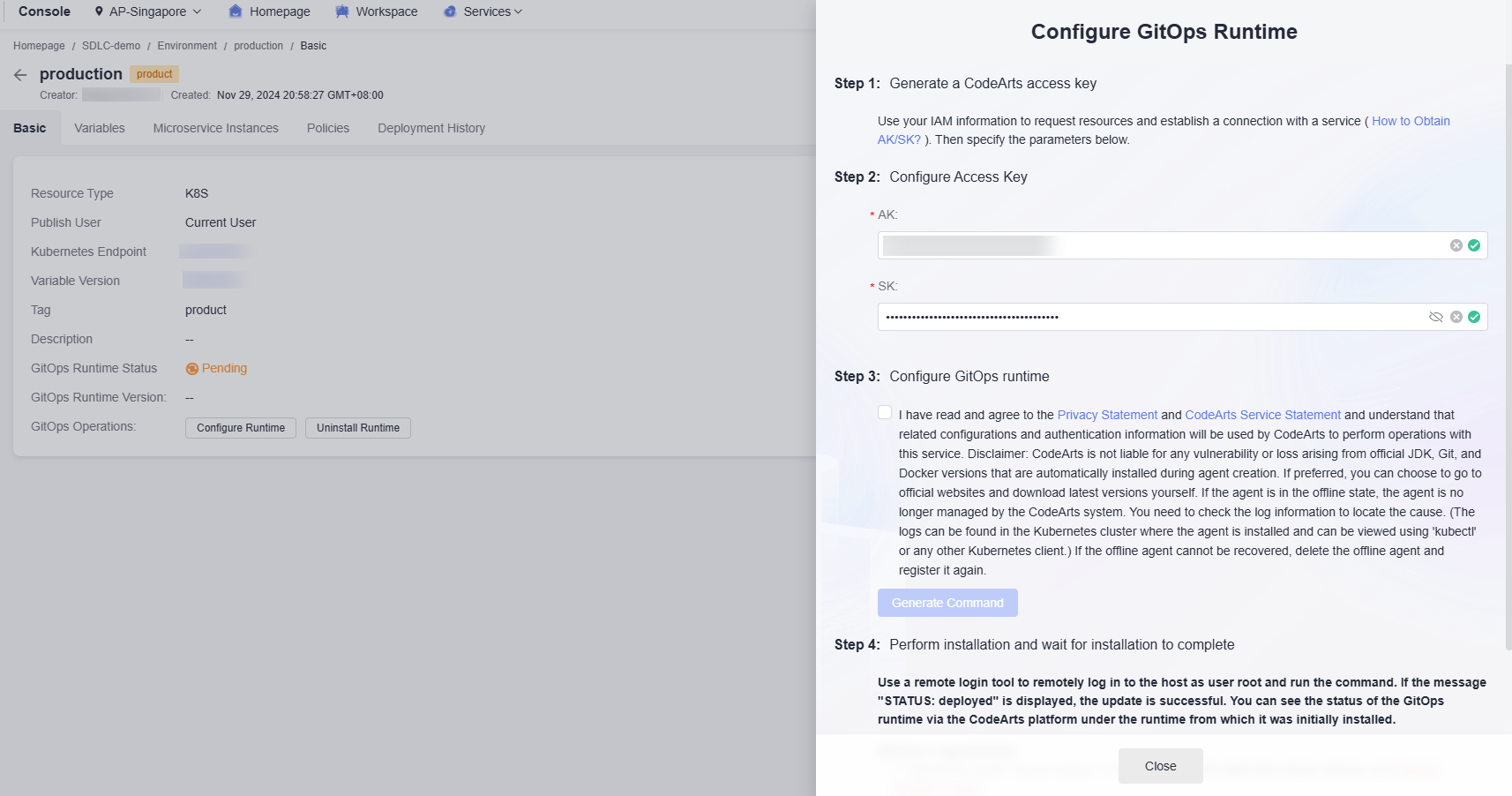Image resolution: width=1512 pixels, height=796 pixels.
Task: Click the Created timestamp Nov 29, 2024
Action: [300, 95]
